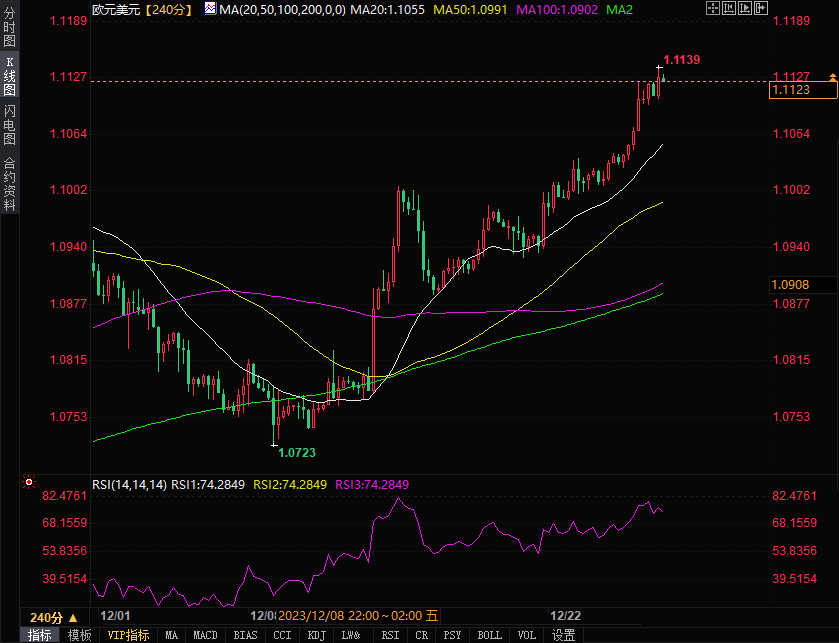This screenshot has height=643, width=839.
Task: Select the 模板 tab at bottom
Action: [80, 635]
